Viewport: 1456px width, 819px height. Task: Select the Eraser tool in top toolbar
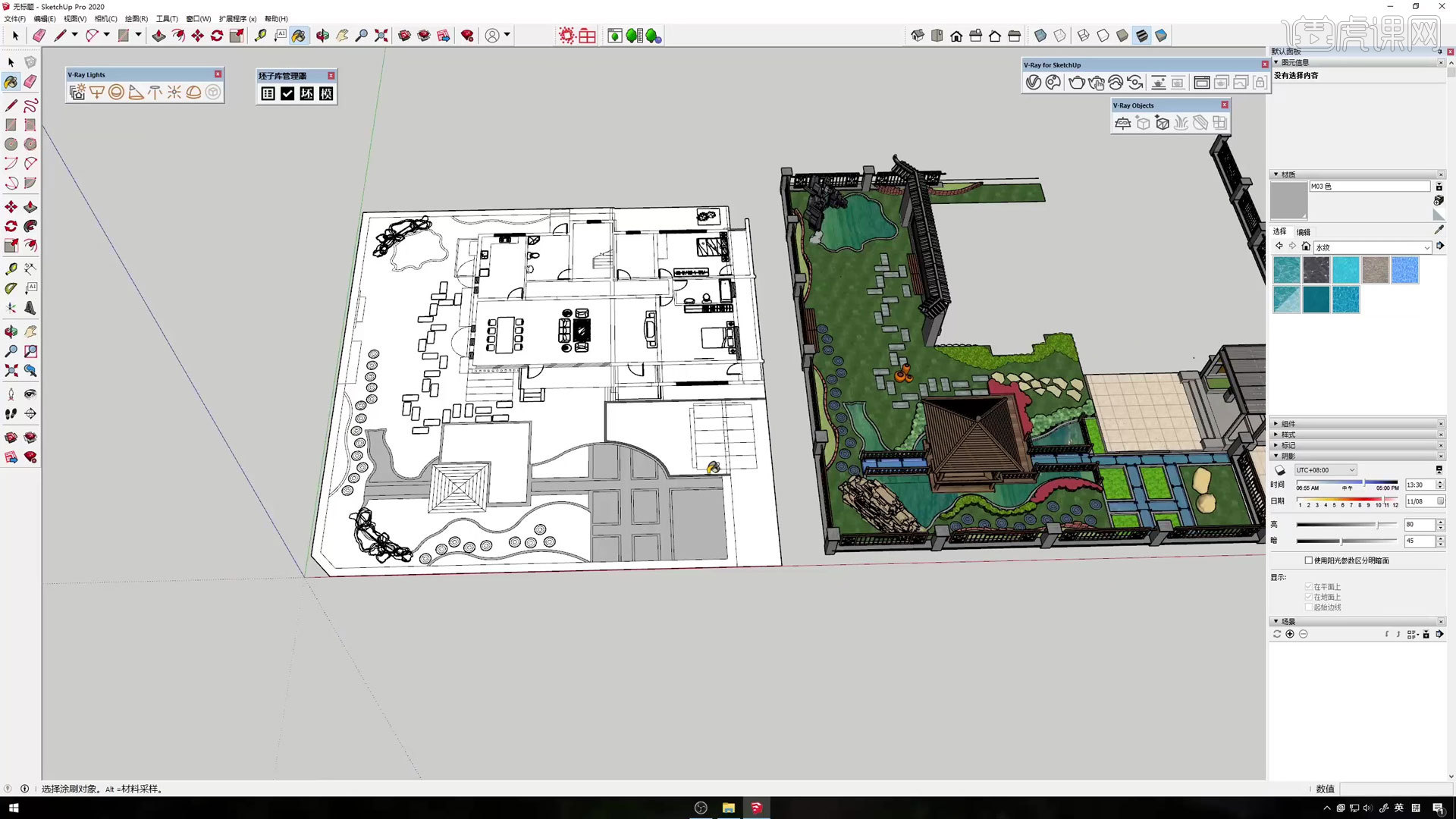click(x=39, y=36)
